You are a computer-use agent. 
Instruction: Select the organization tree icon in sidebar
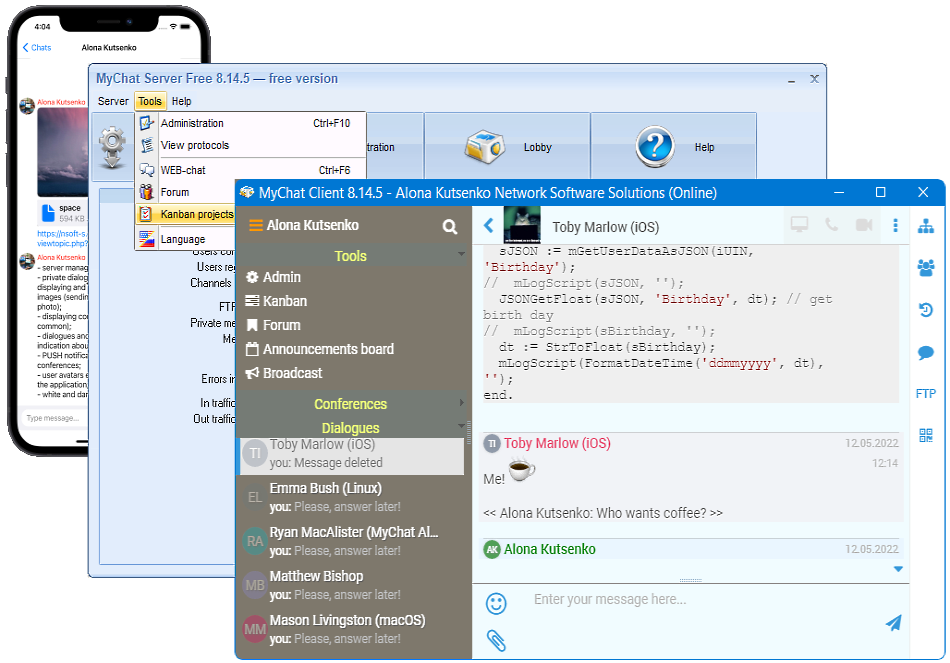coord(925,226)
